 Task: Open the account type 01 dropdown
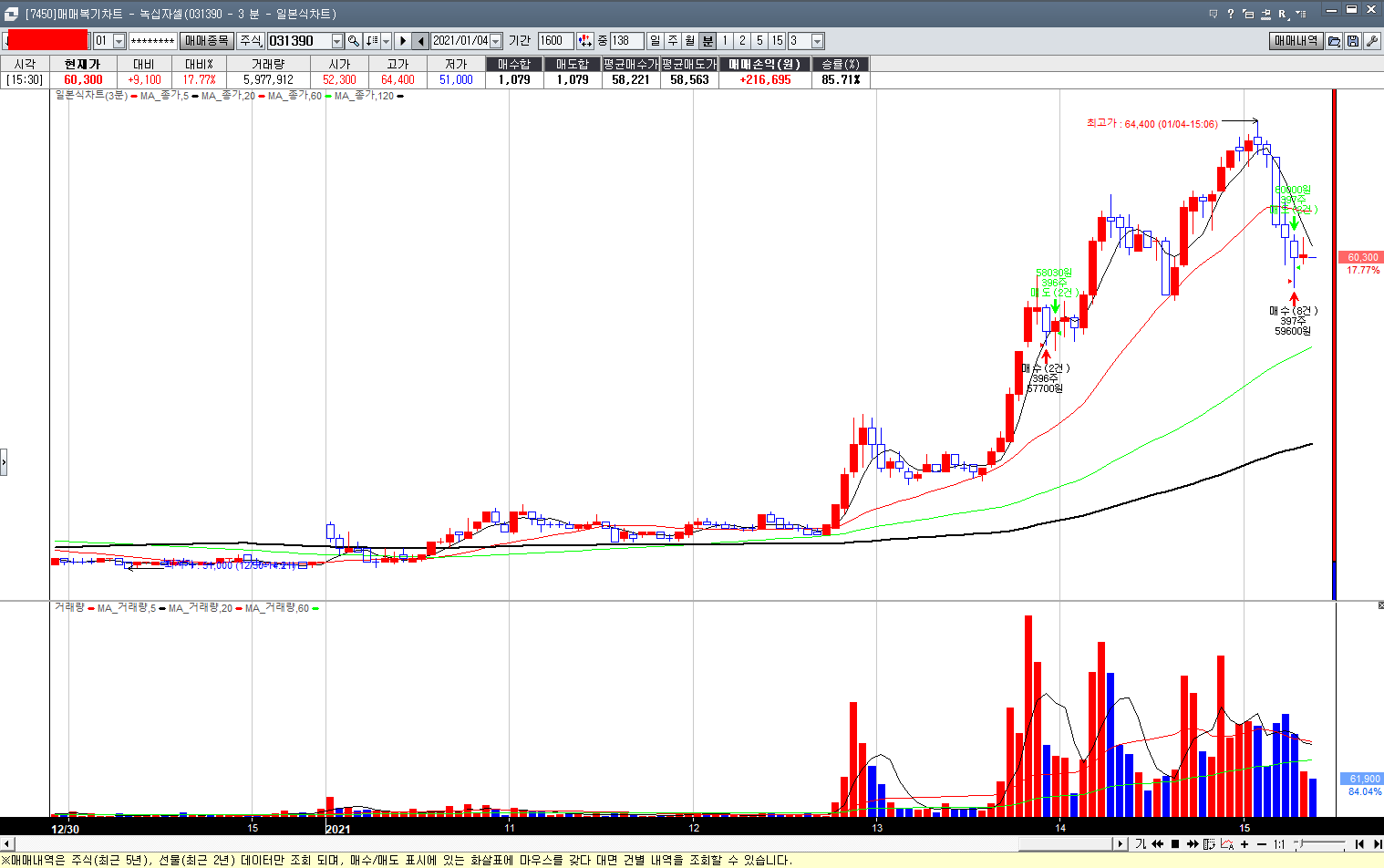tap(119, 41)
